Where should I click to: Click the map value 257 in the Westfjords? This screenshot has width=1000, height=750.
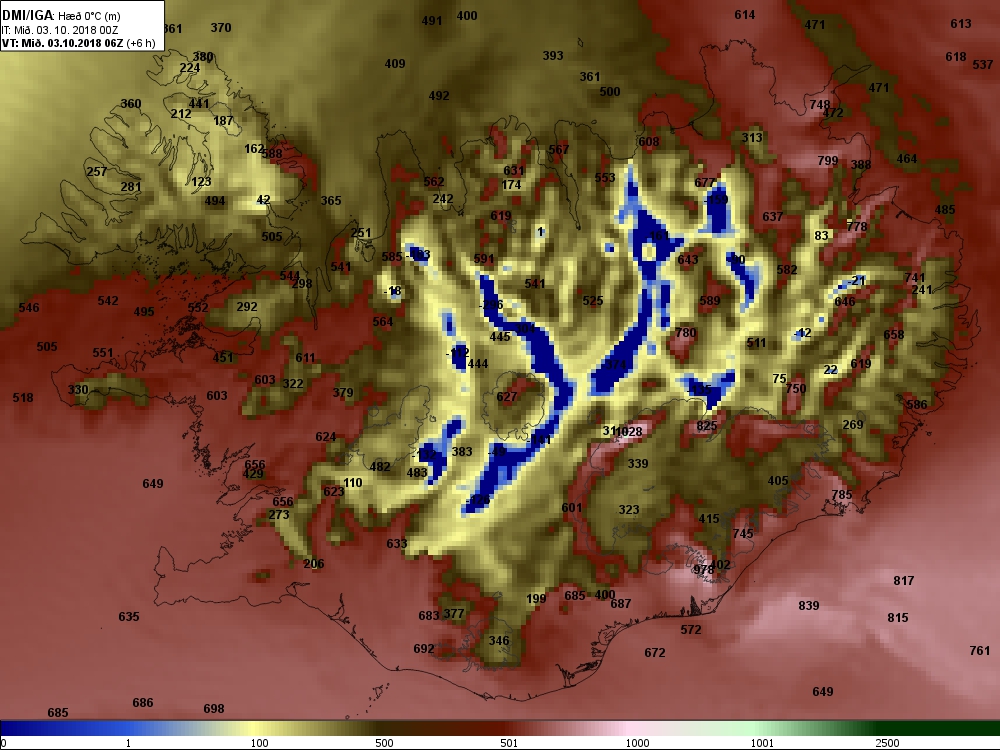(97, 172)
